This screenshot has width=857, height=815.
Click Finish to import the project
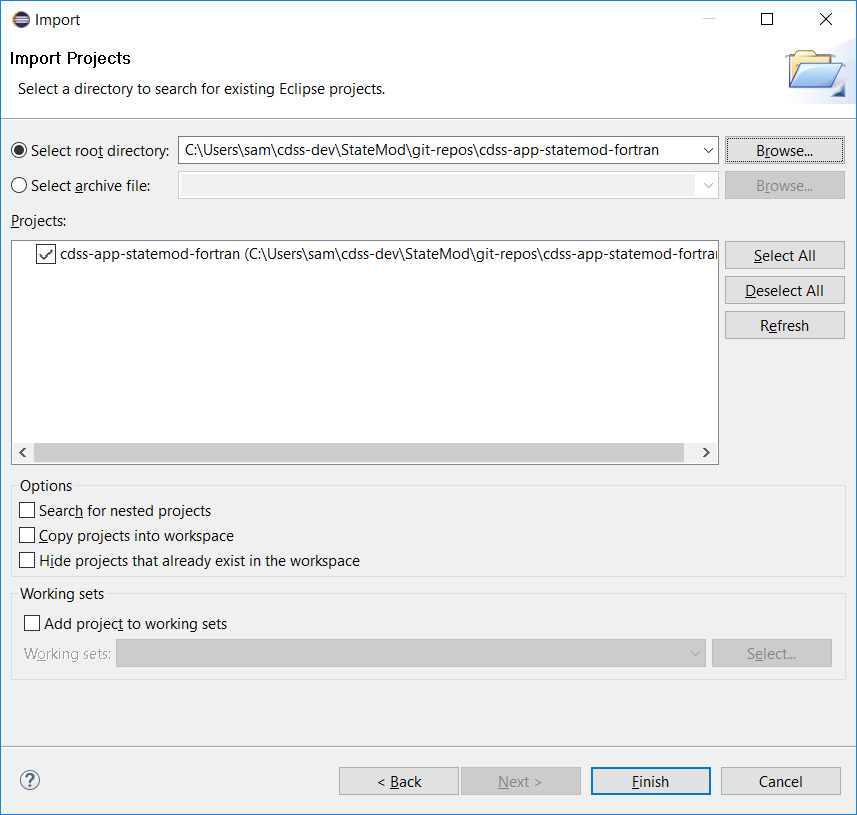(650, 781)
